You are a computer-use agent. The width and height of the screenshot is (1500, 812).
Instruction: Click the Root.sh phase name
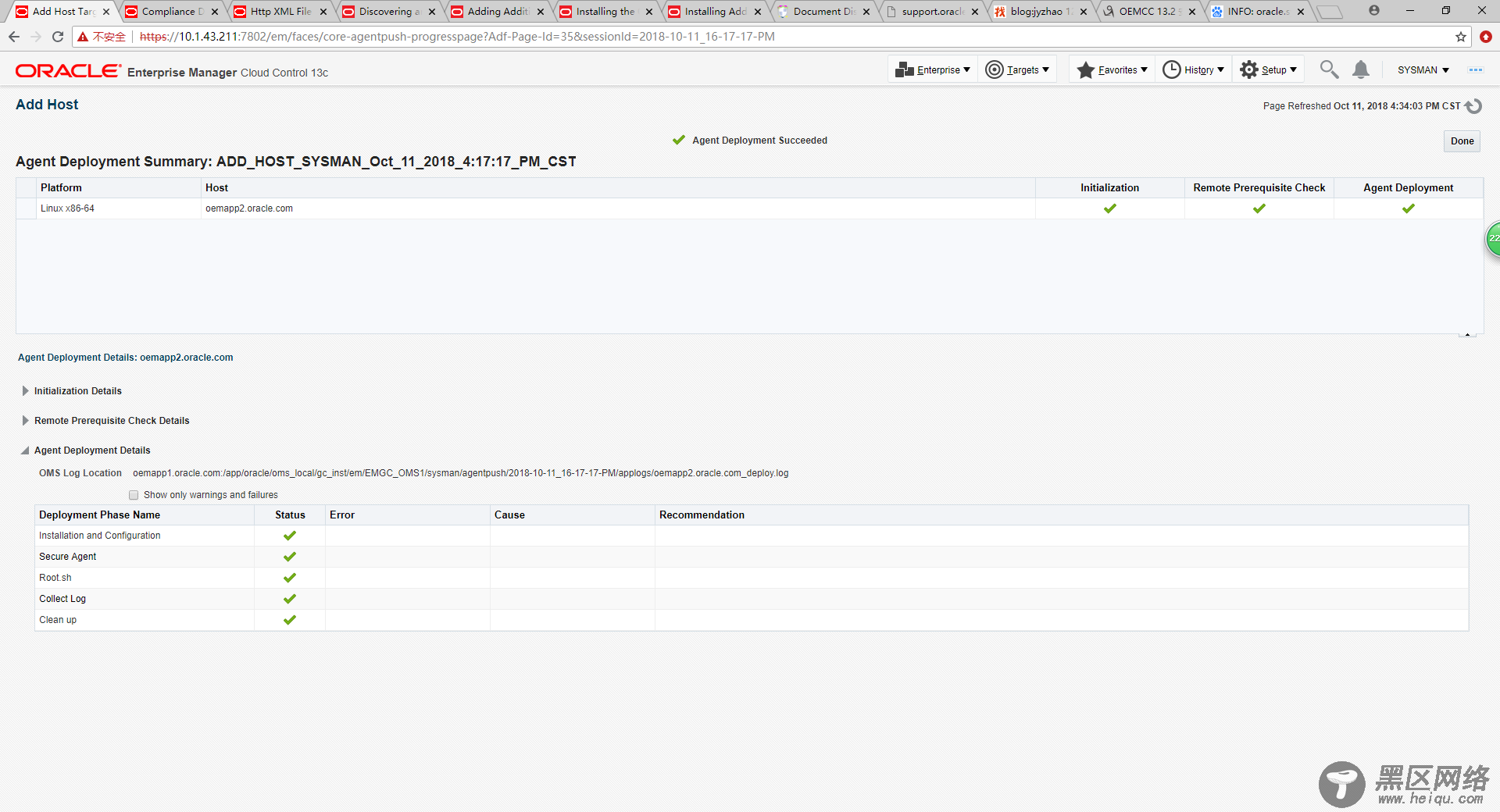coord(55,578)
